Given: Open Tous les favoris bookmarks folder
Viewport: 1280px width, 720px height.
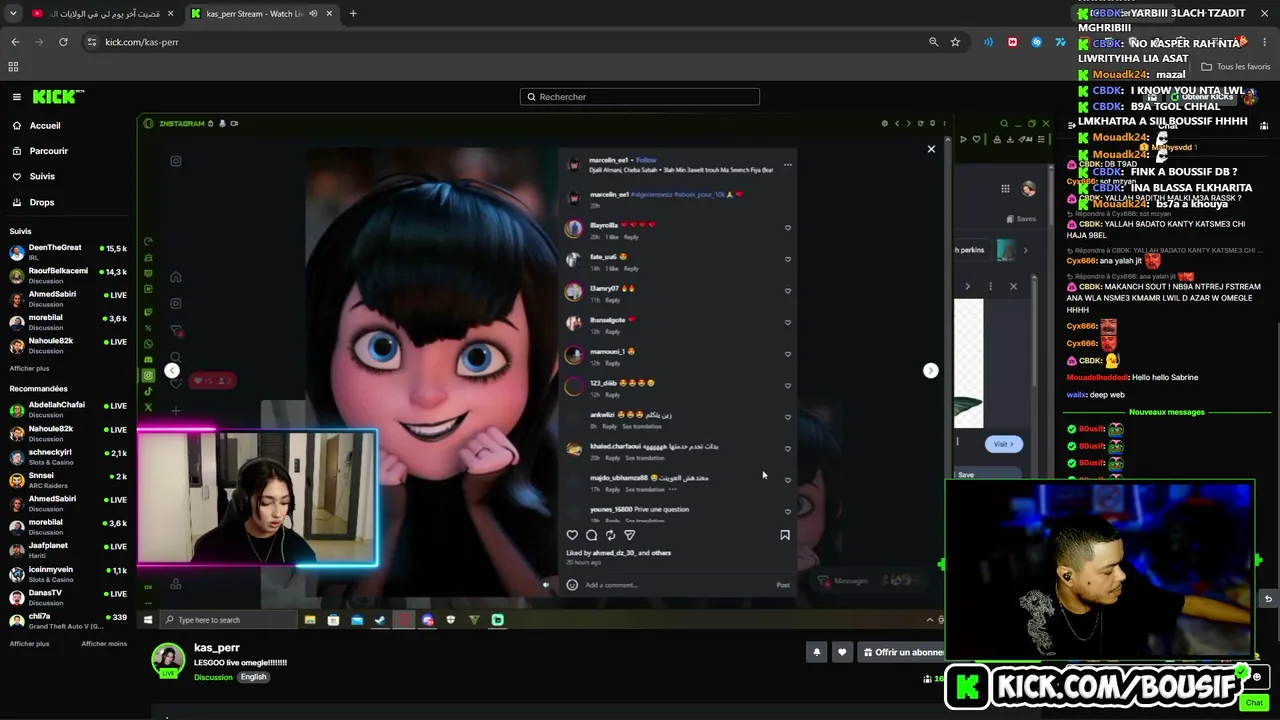Looking at the screenshot, I should tap(1236, 67).
